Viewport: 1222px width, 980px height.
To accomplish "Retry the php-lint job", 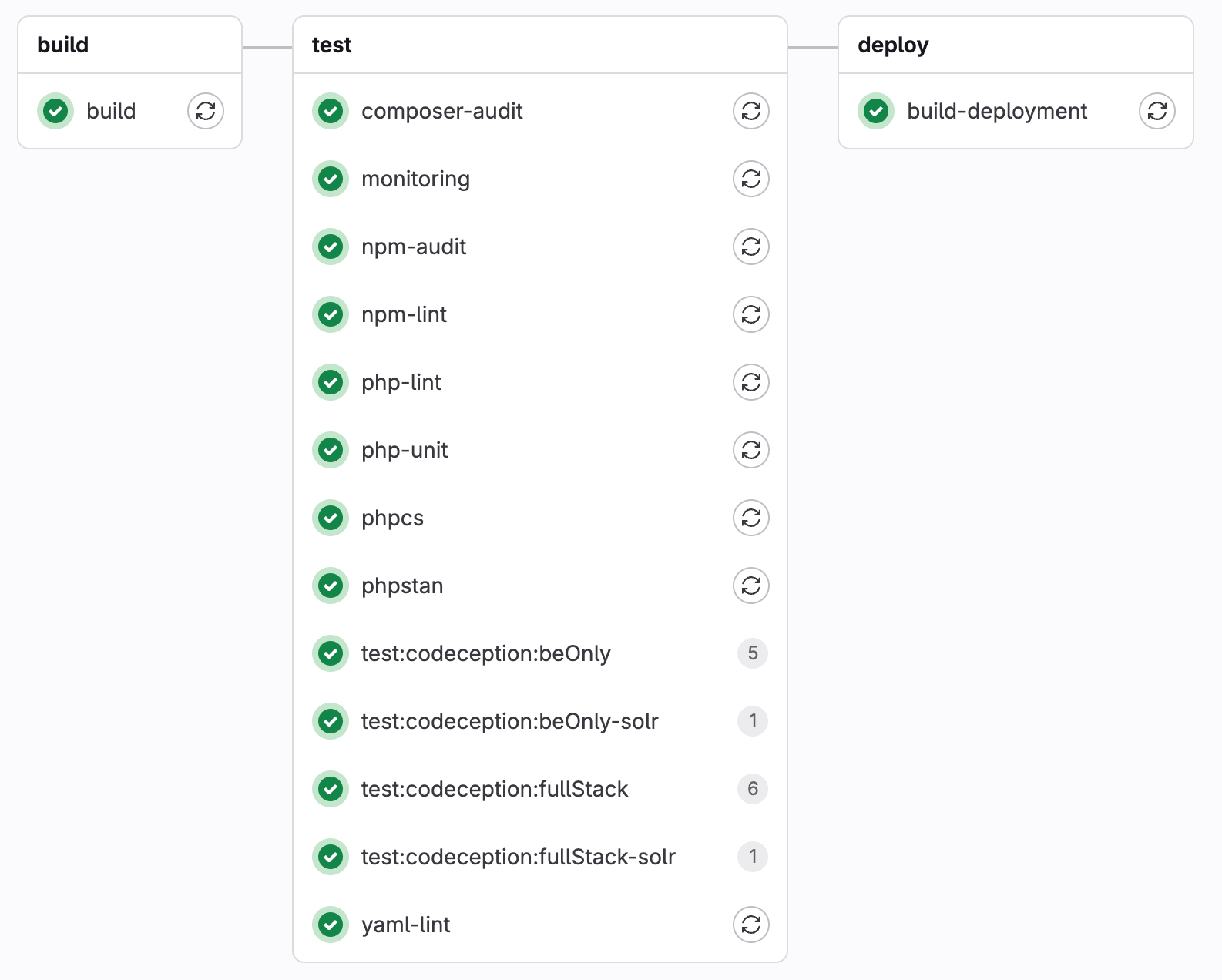I will pyautogui.click(x=750, y=382).
